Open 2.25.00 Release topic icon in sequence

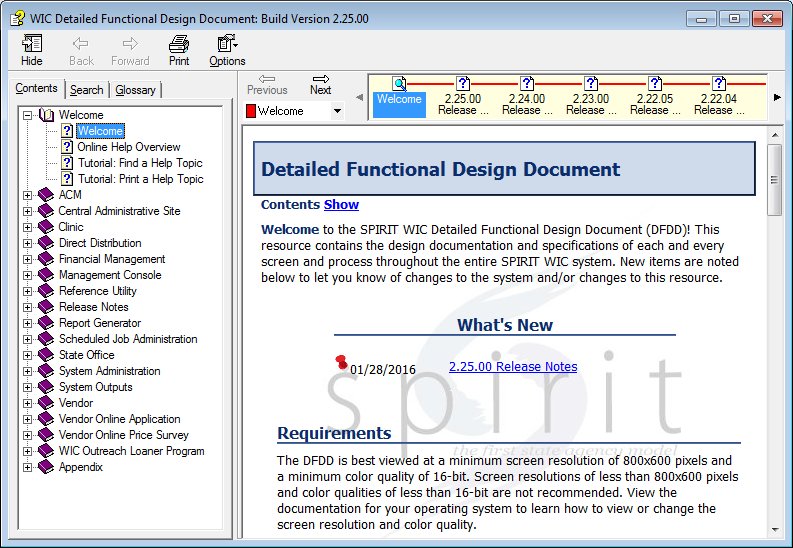click(x=463, y=83)
